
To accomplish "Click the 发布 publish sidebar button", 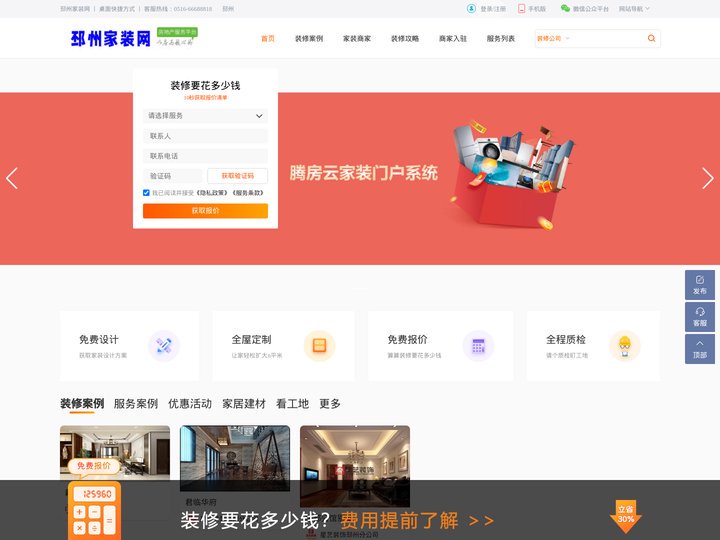I will pyautogui.click(x=700, y=285).
